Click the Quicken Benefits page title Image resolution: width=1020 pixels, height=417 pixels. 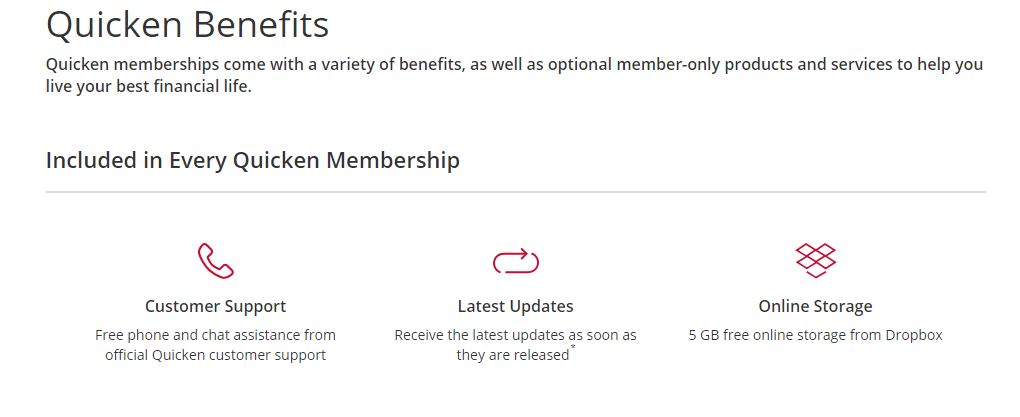tap(187, 25)
